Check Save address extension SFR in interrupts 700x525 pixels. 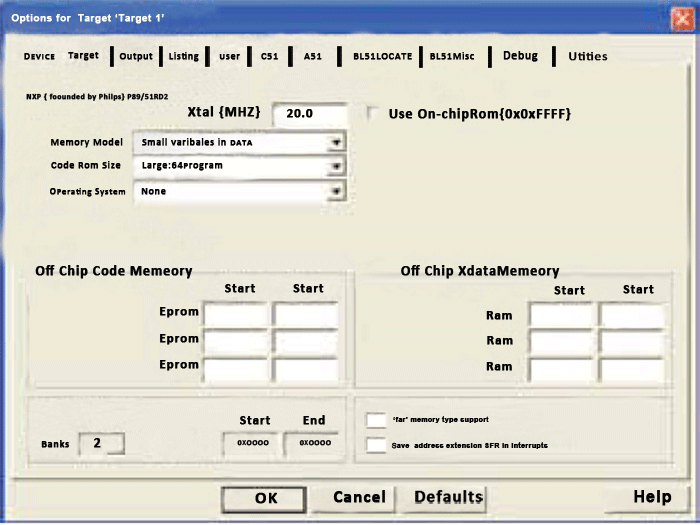pyautogui.click(x=376, y=445)
